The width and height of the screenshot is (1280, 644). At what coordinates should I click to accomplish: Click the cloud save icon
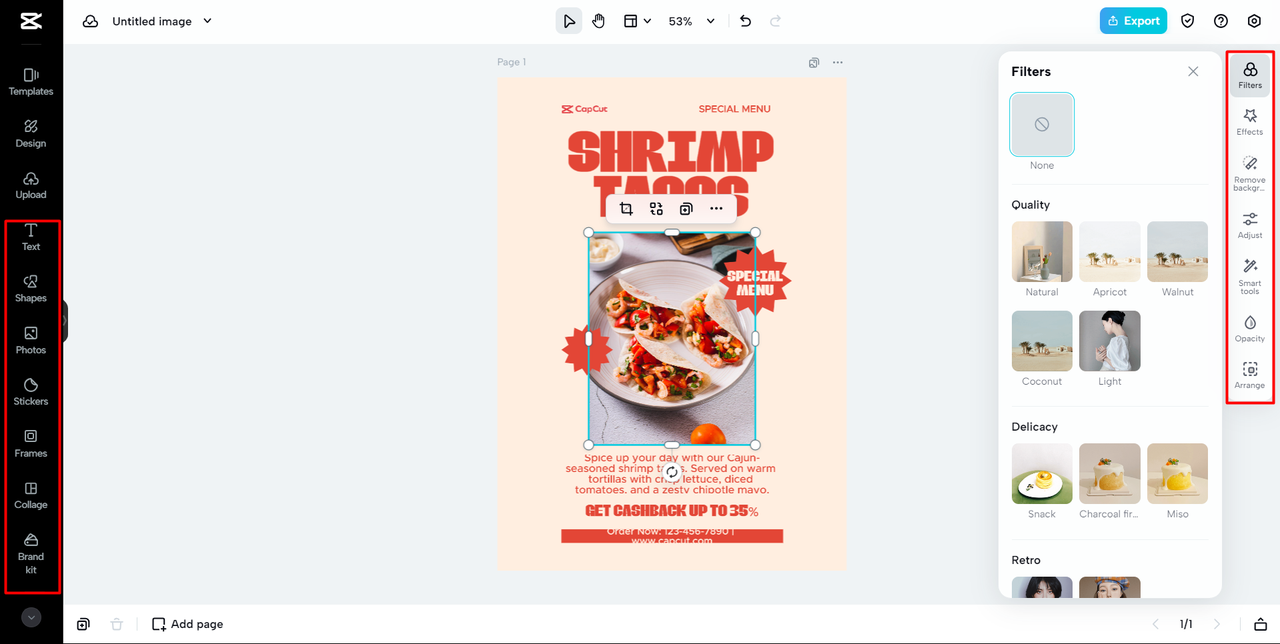click(x=90, y=21)
